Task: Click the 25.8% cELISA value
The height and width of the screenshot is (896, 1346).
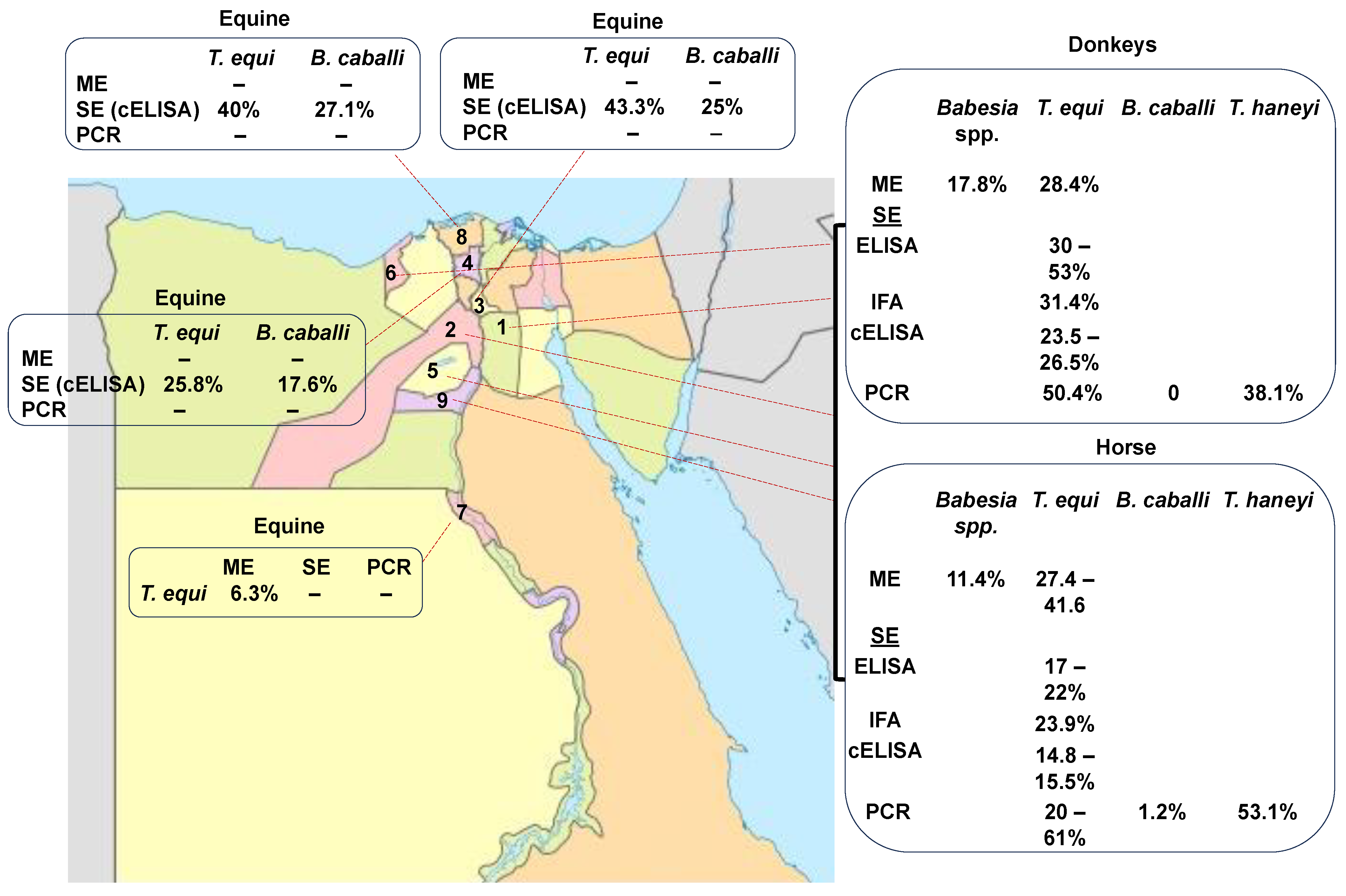Action: [193, 385]
